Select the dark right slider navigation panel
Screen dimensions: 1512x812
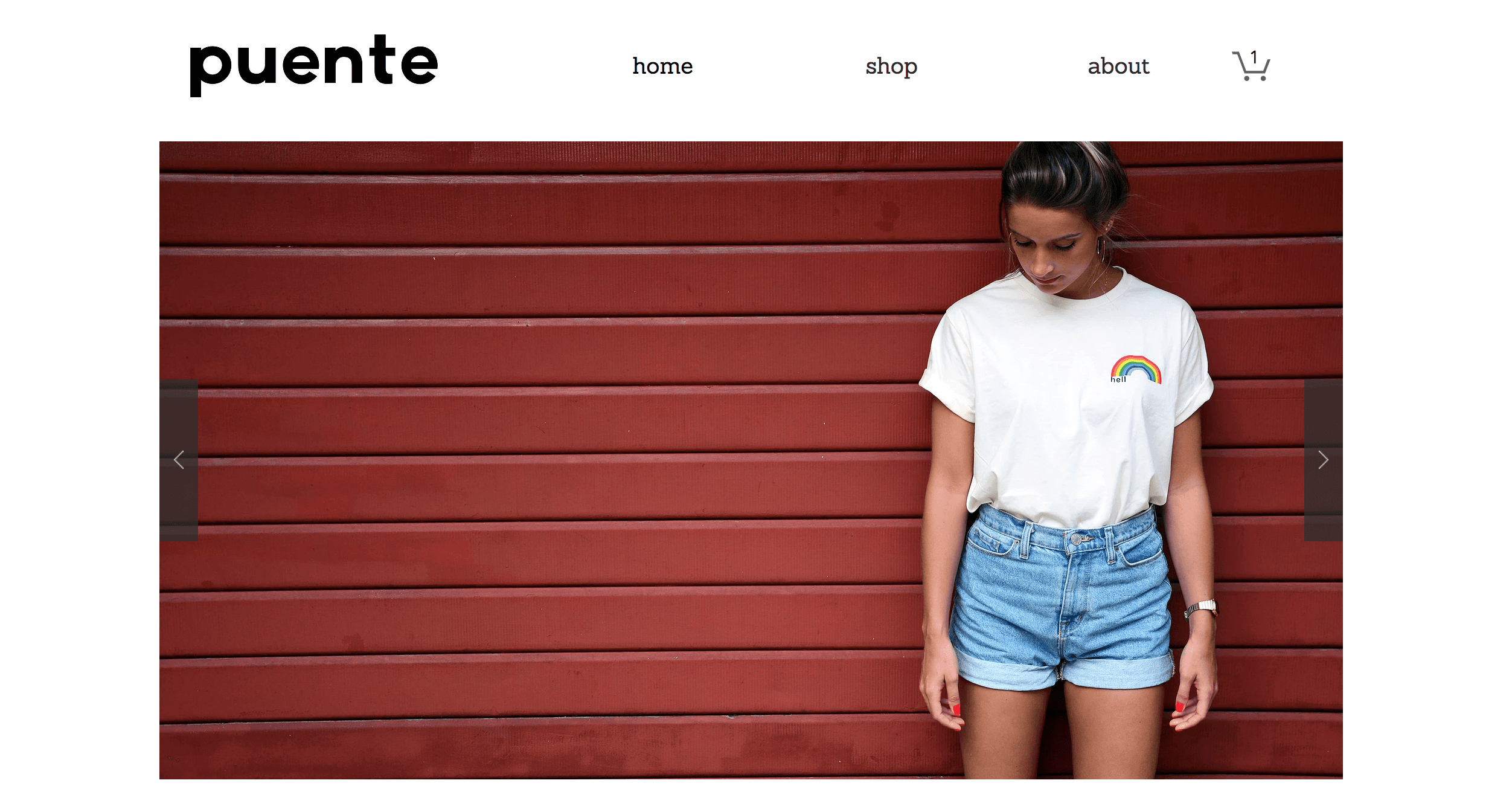click(1323, 460)
